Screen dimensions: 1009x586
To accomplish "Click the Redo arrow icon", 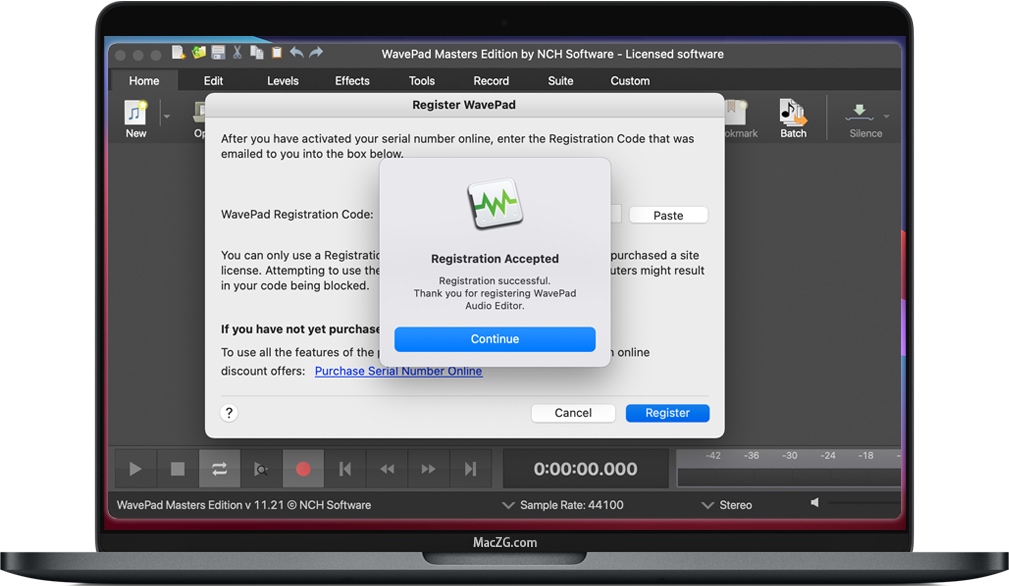I will [315, 53].
